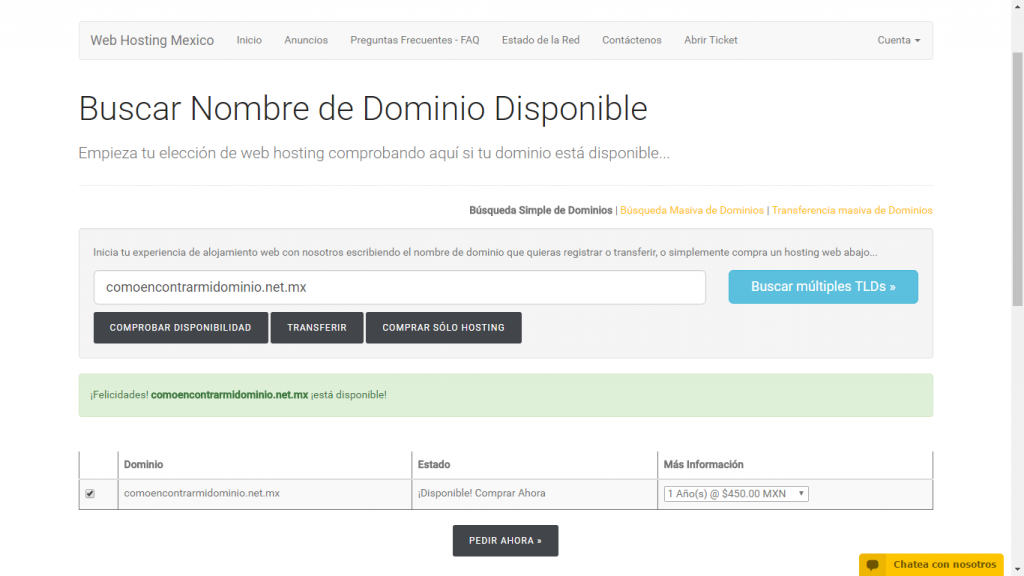Toggle the comoencontrarmidominio.net.mx domain checkbox
Viewport: 1024px width, 576px height.
click(x=90, y=494)
